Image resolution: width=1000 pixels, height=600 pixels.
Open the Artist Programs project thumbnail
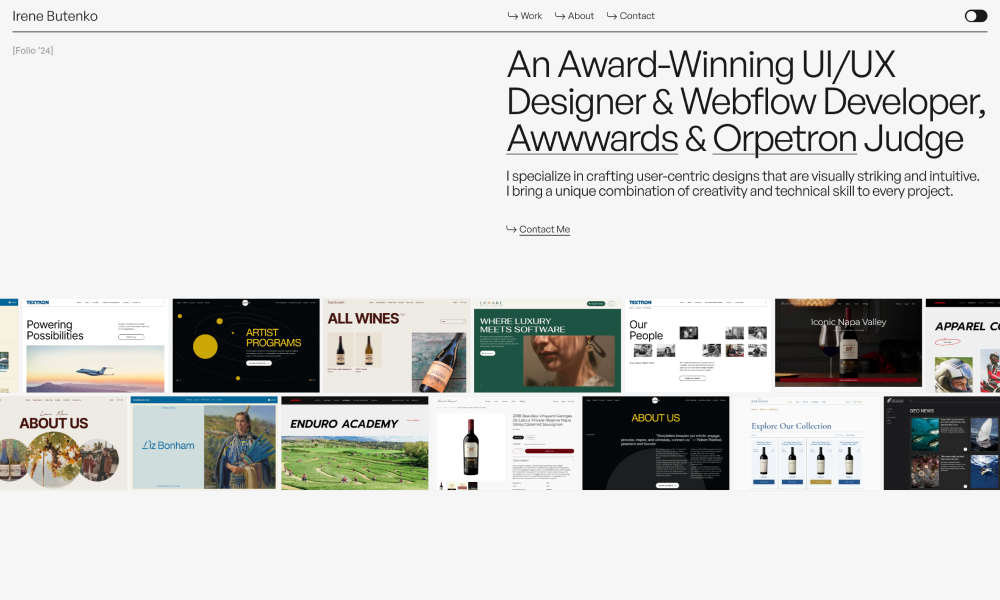[246, 345]
